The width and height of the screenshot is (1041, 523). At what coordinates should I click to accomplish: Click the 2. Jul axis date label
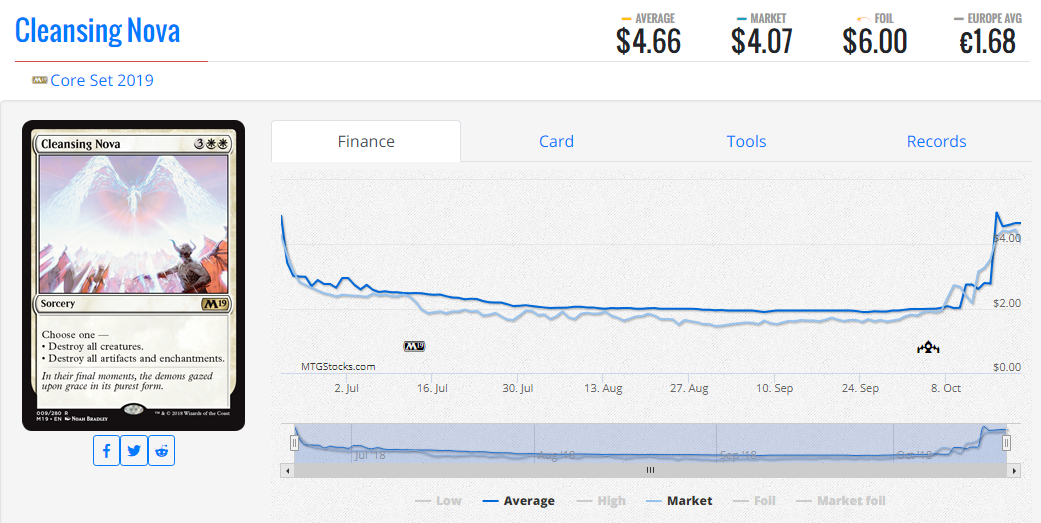(x=347, y=388)
